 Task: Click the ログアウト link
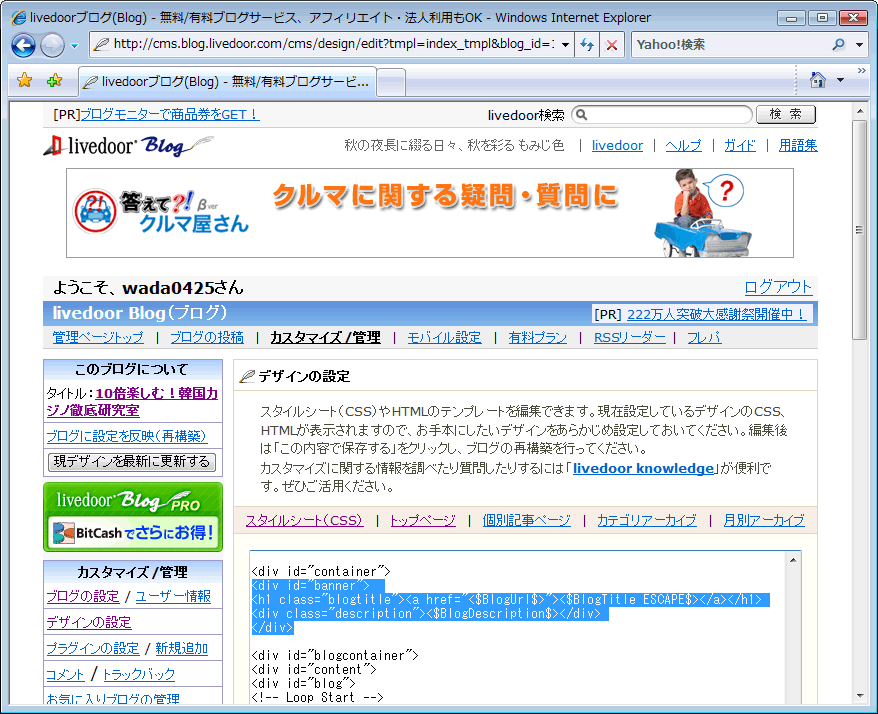(x=778, y=287)
